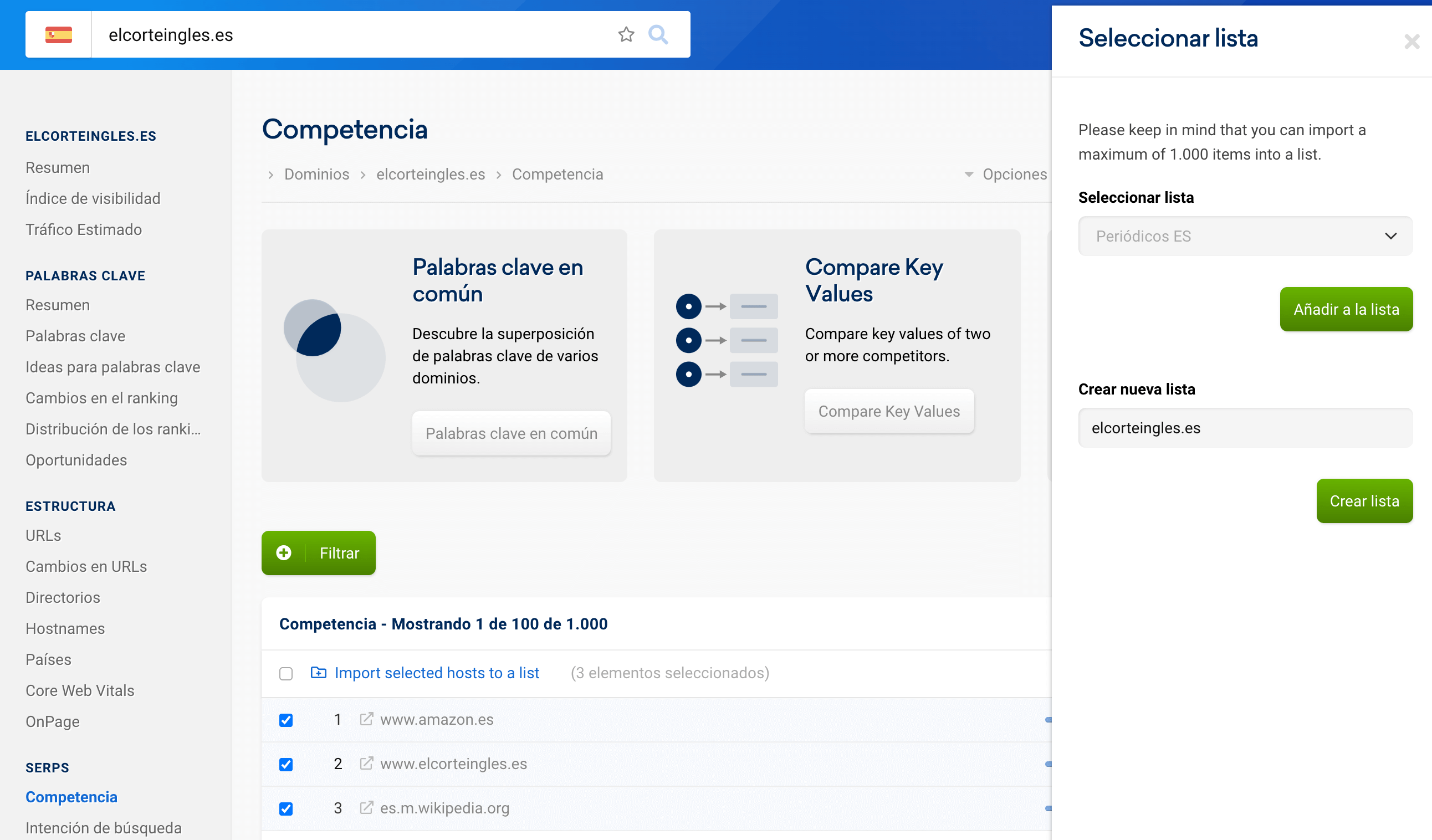The width and height of the screenshot is (1432, 840).
Task: Open external link icon for www.amazon.es
Action: pyautogui.click(x=366, y=720)
